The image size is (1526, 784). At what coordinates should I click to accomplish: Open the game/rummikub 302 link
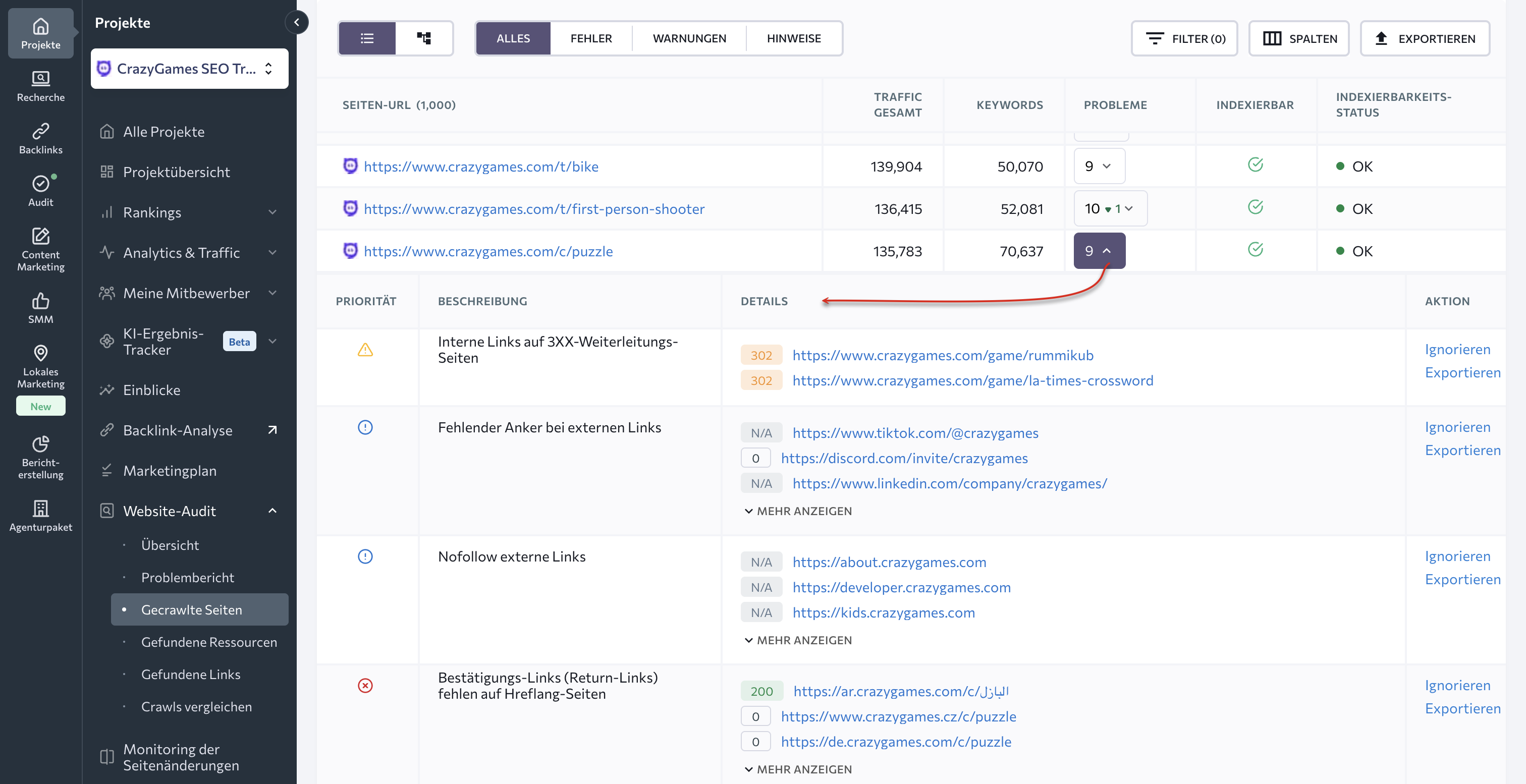coord(943,355)
